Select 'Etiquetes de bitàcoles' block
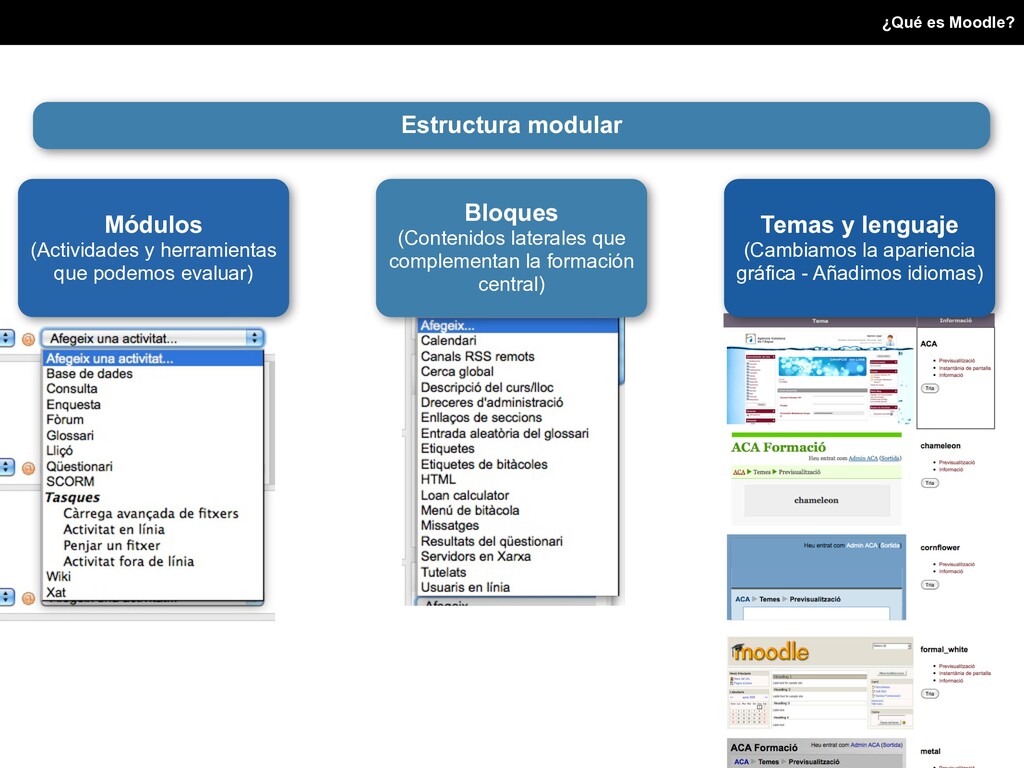 [484, 464]
